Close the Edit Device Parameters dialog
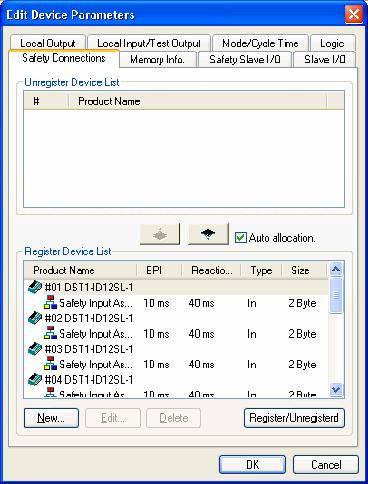 pos(353,14)
